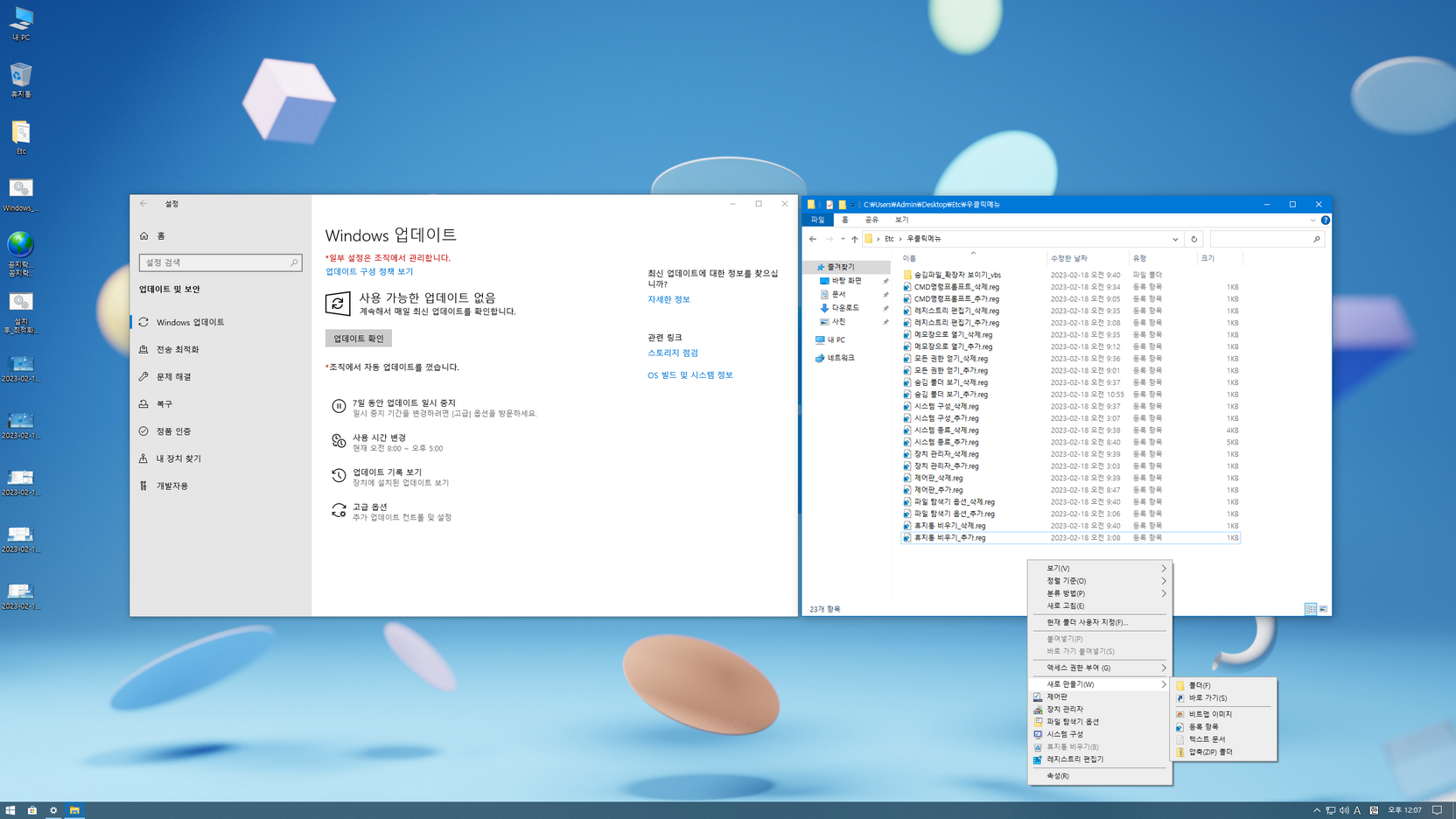Open OS 빌드 및 시스템 정보 link
Viewport: 1456px width, 819px height.
coord(690,374)
